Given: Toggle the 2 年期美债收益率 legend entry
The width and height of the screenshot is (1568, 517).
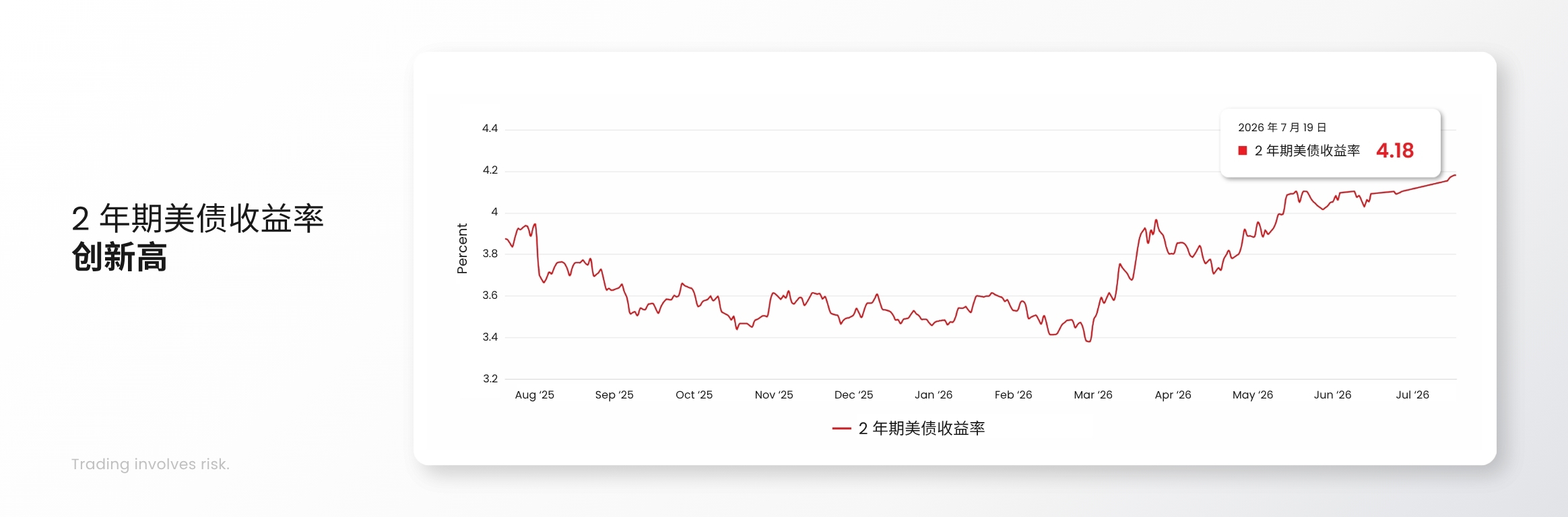Looking at the screenshot, I should tap(909, 428).
